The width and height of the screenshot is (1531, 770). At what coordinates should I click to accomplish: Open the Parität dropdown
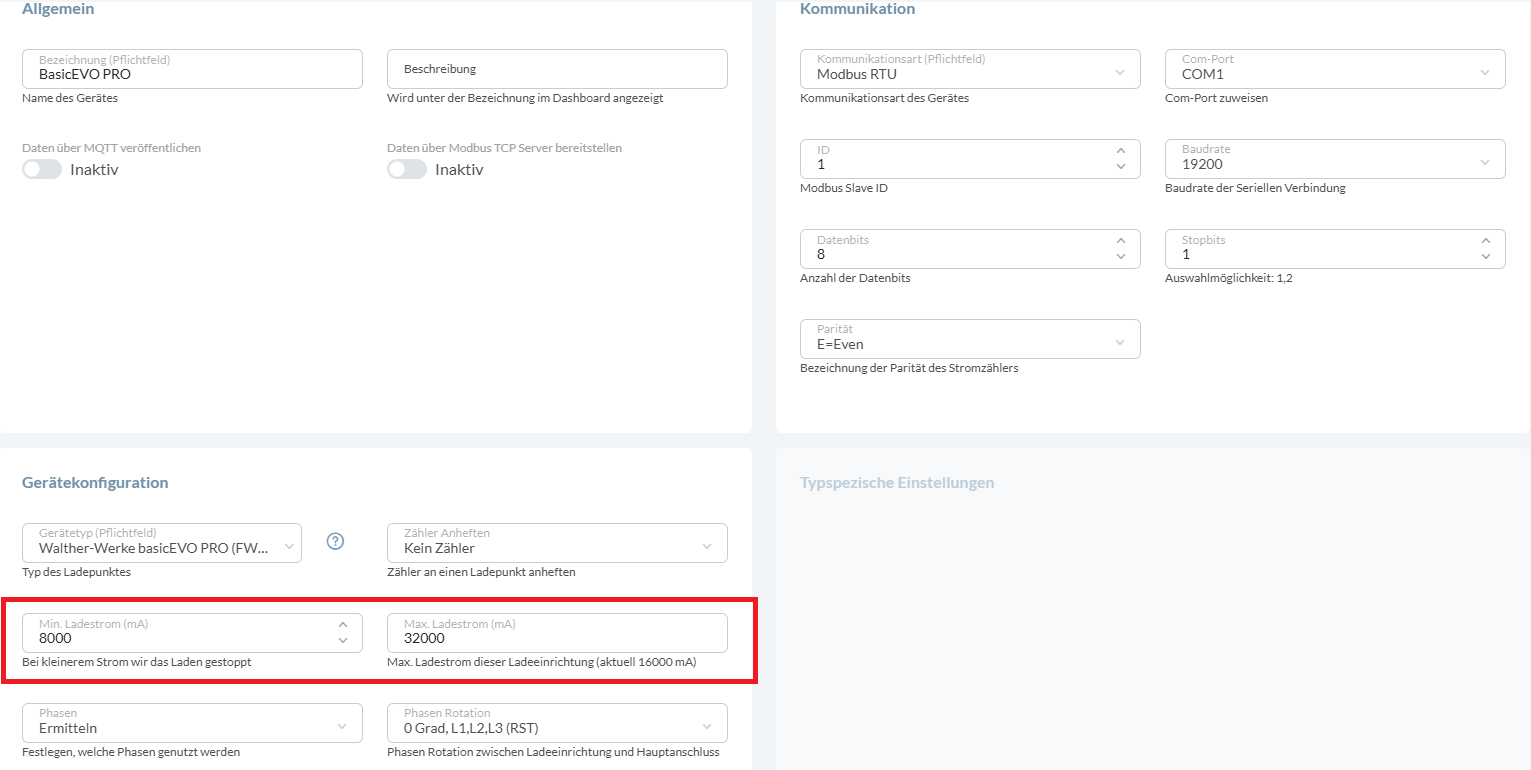click(970, 339)
